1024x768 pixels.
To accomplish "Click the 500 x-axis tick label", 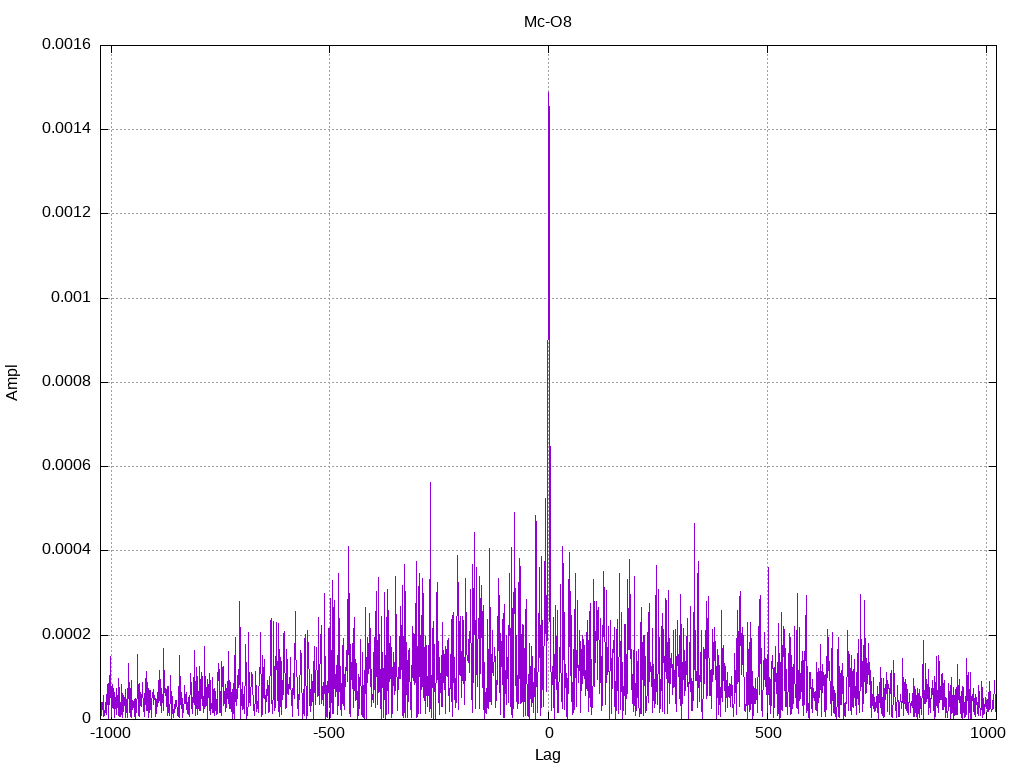I will click(767, 733).
